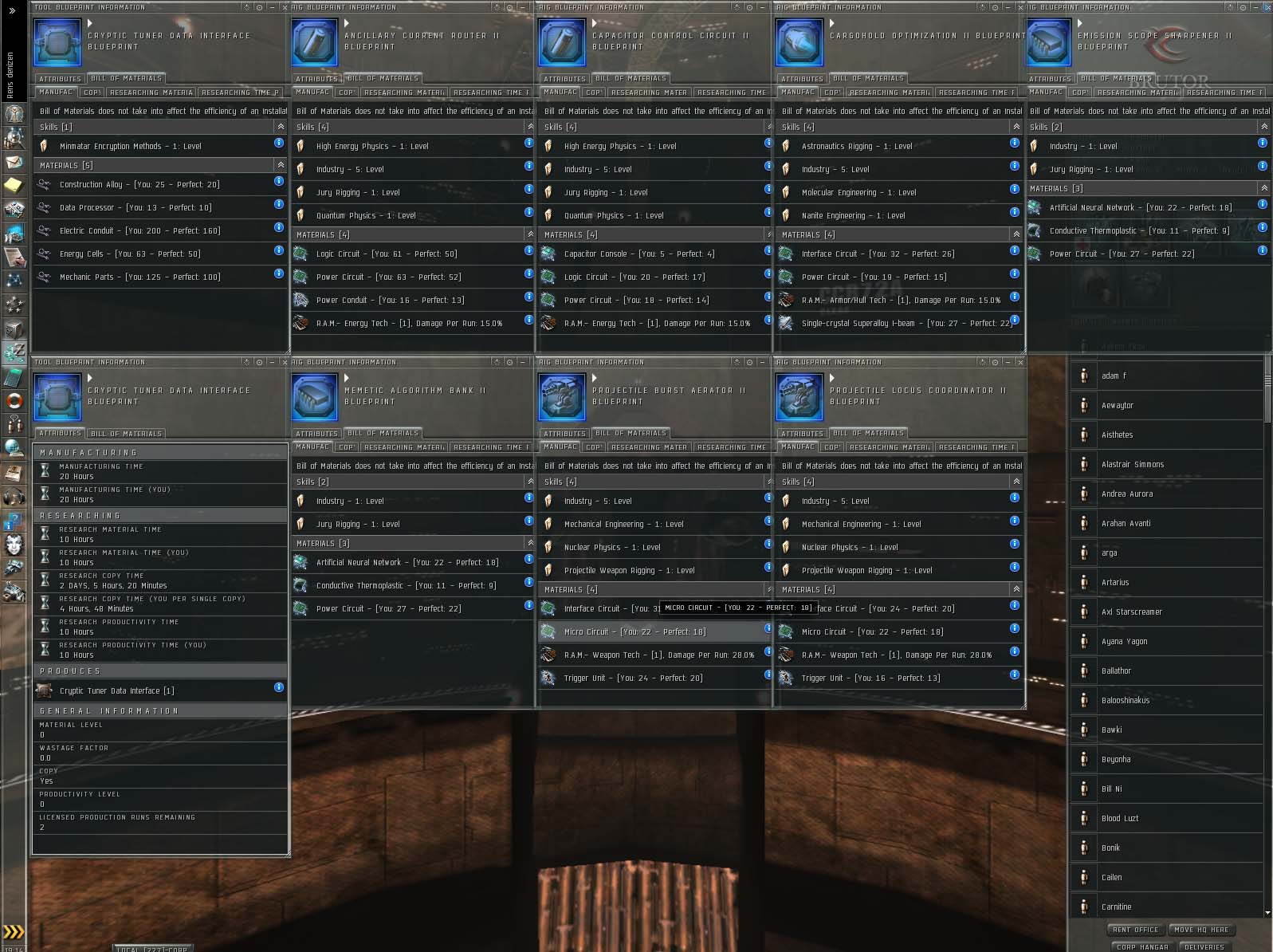
Task: Select Axl Starscreamer in the guest list
Action: 1167,612
